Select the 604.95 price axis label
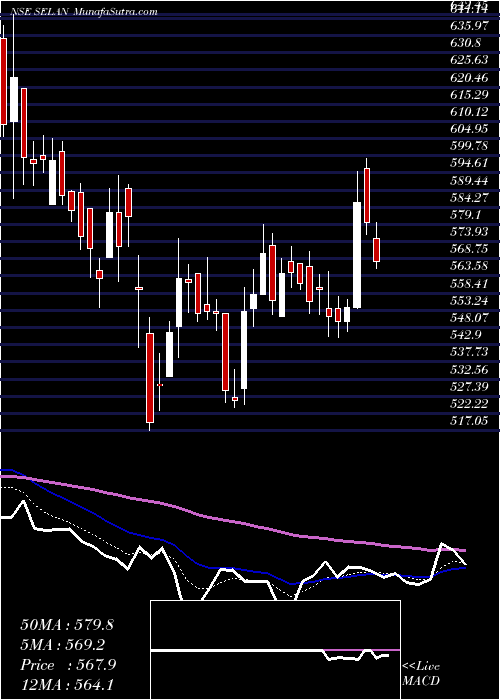Screen dimensions: 500x700 pos(469,129)
